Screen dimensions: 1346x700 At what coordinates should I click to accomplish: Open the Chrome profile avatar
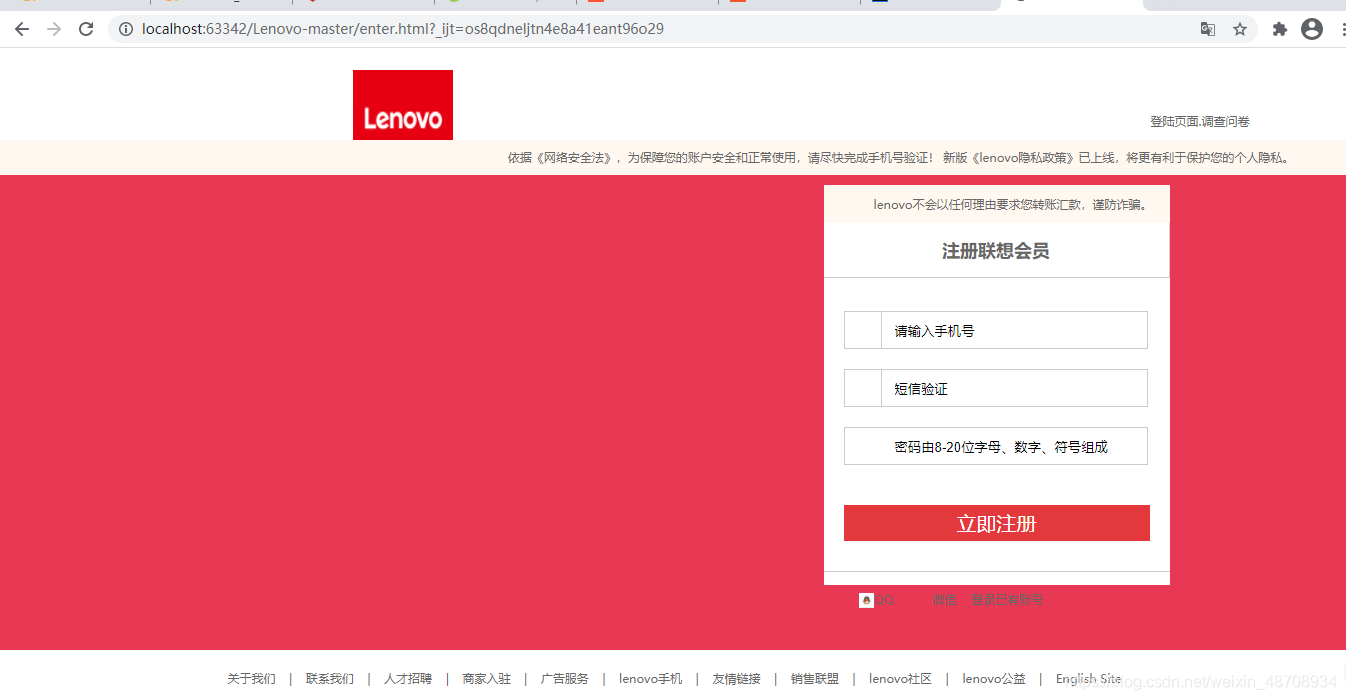[x=1312, y=29]
